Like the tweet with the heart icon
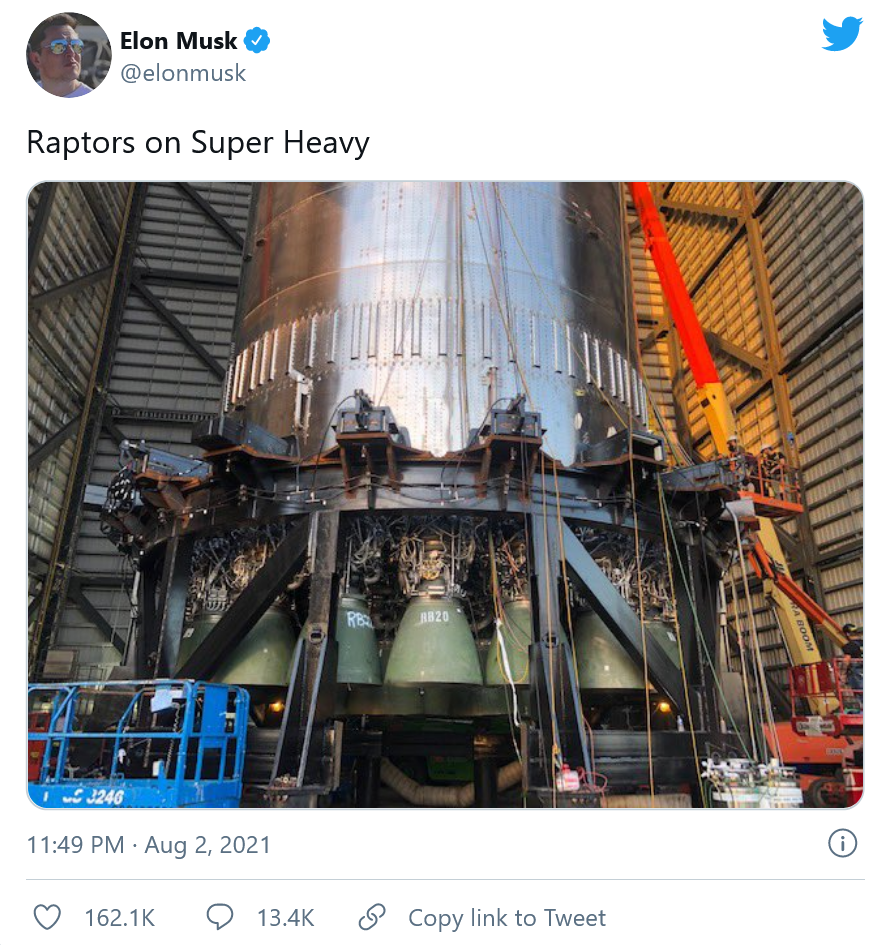 pos(47,917)
